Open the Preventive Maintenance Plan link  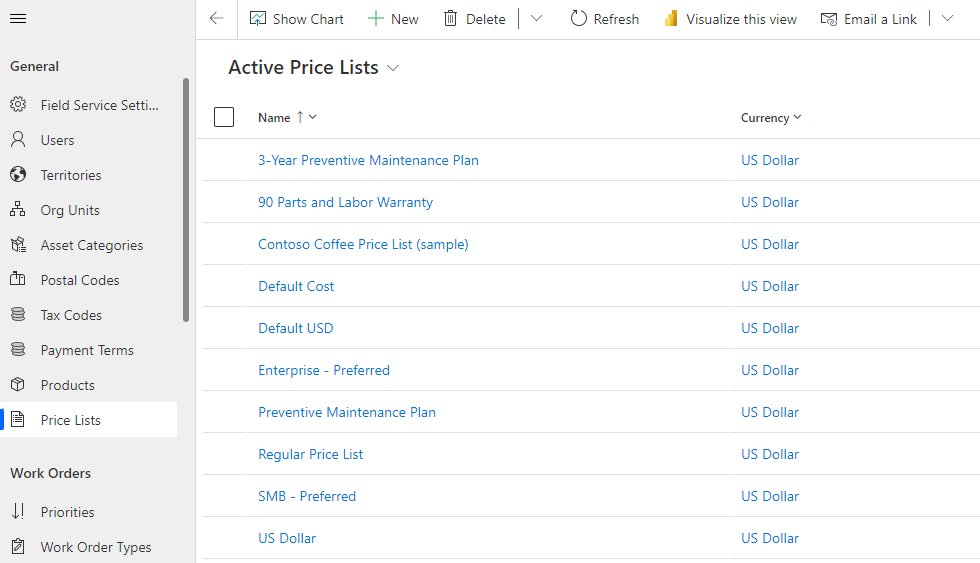(347, 412)
